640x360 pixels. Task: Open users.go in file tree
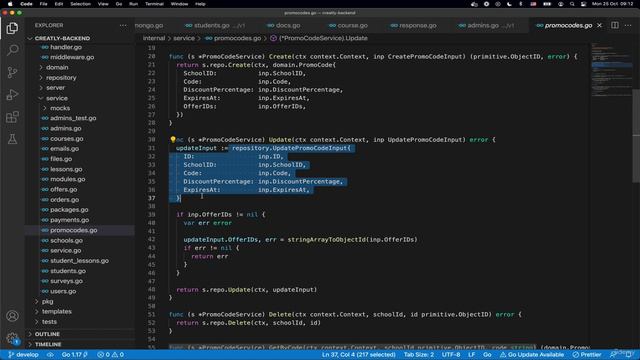(80, 291)
